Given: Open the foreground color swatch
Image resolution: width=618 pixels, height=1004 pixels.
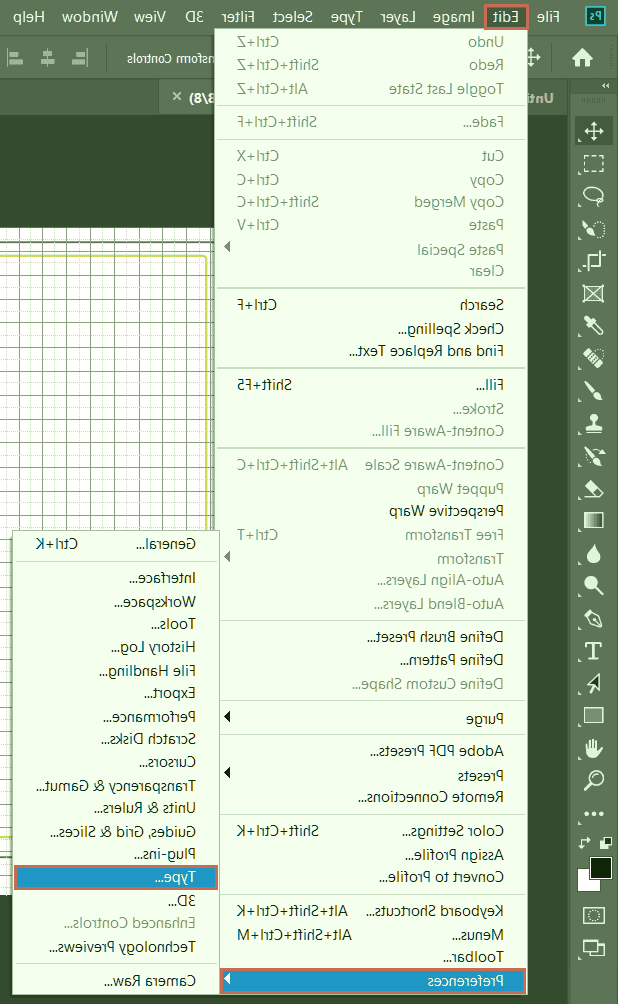Looking at the screenshot, I should (600, 867).
